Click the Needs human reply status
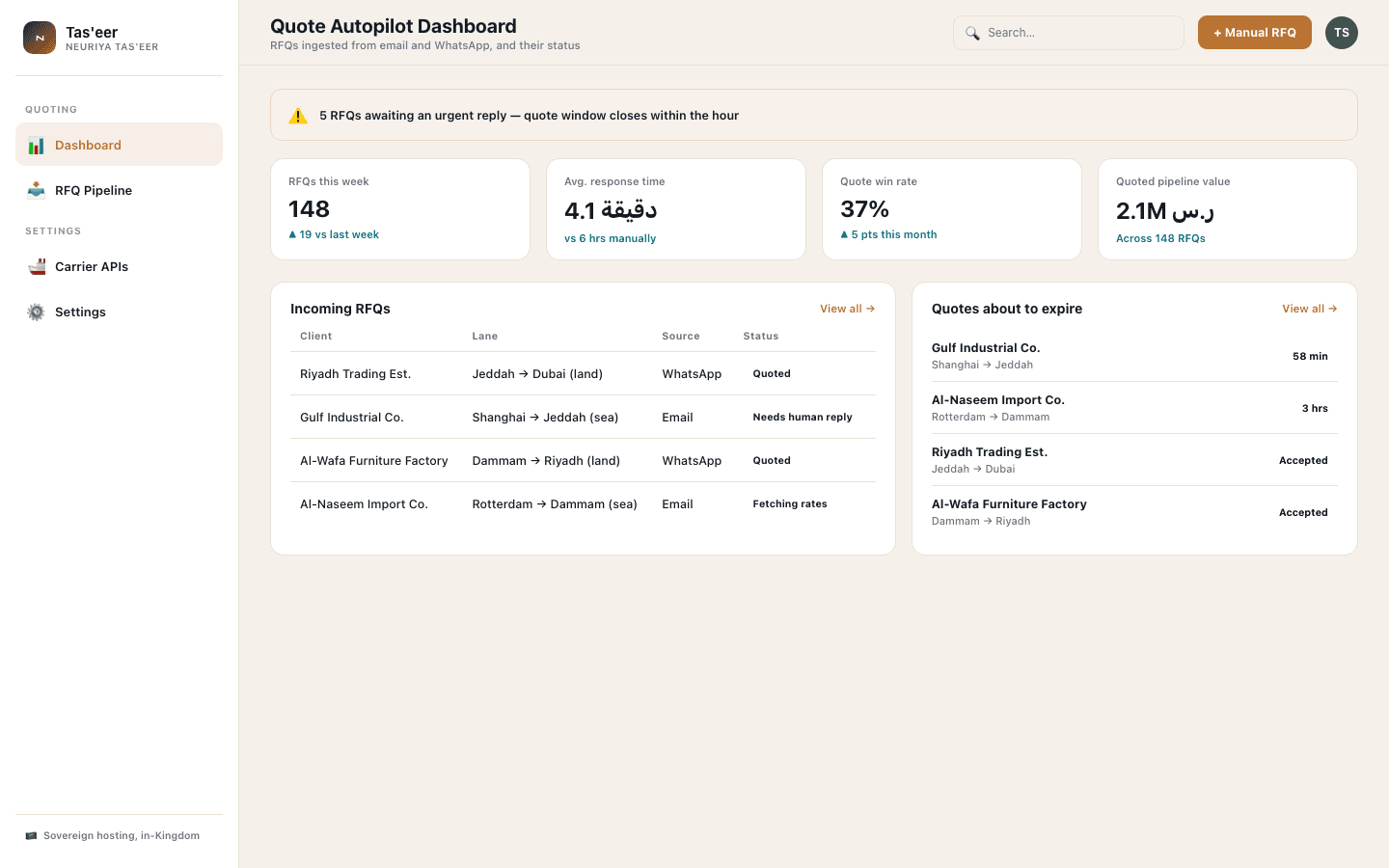 click(803, 418)
